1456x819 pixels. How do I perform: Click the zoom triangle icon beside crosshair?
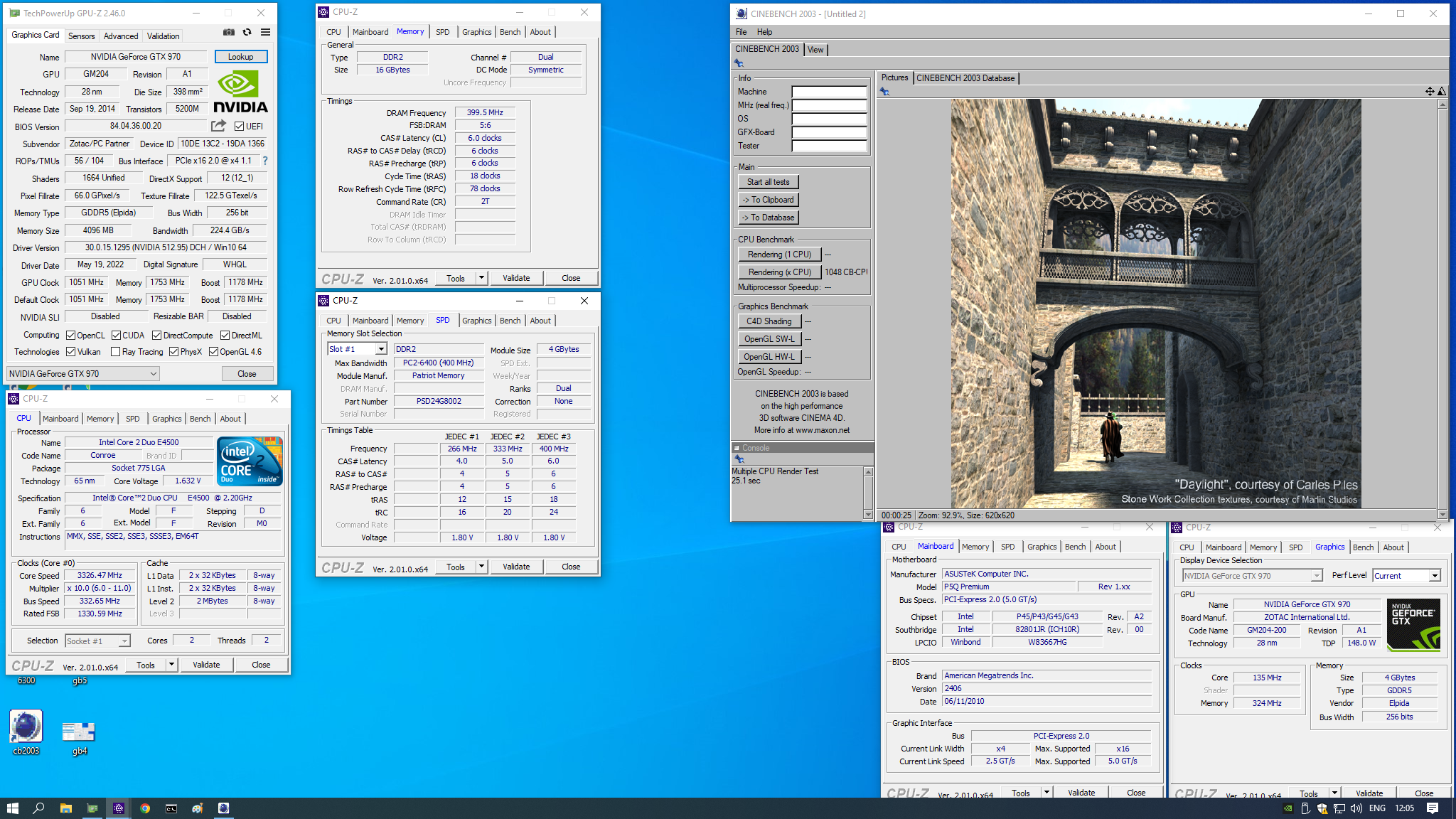1442,91
